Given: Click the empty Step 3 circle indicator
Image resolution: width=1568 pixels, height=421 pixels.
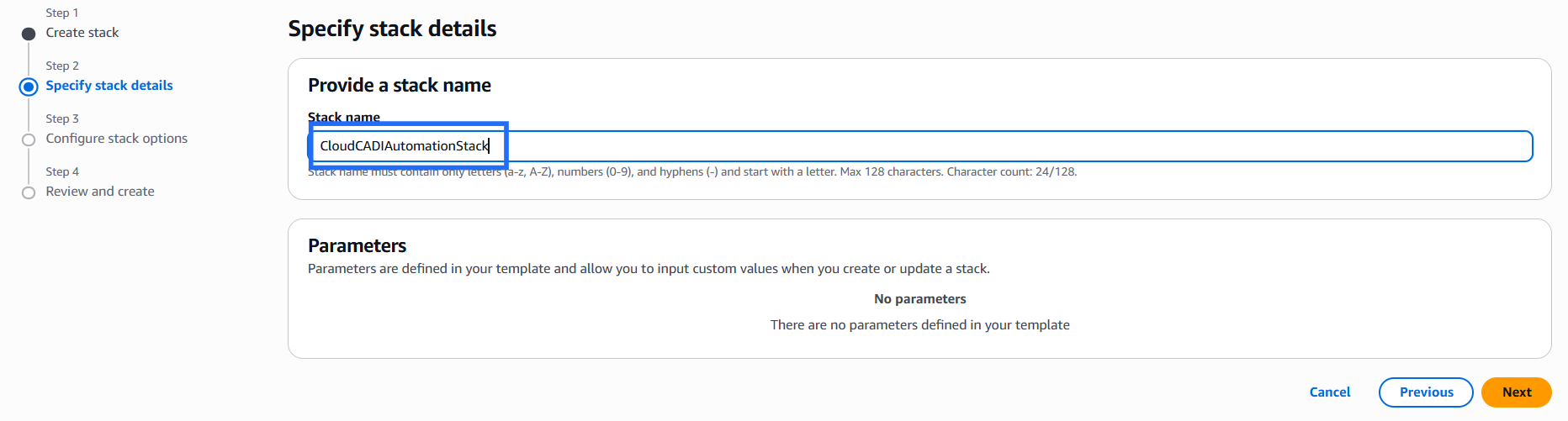Looking at the screenshot, I should tap(29, 139).
